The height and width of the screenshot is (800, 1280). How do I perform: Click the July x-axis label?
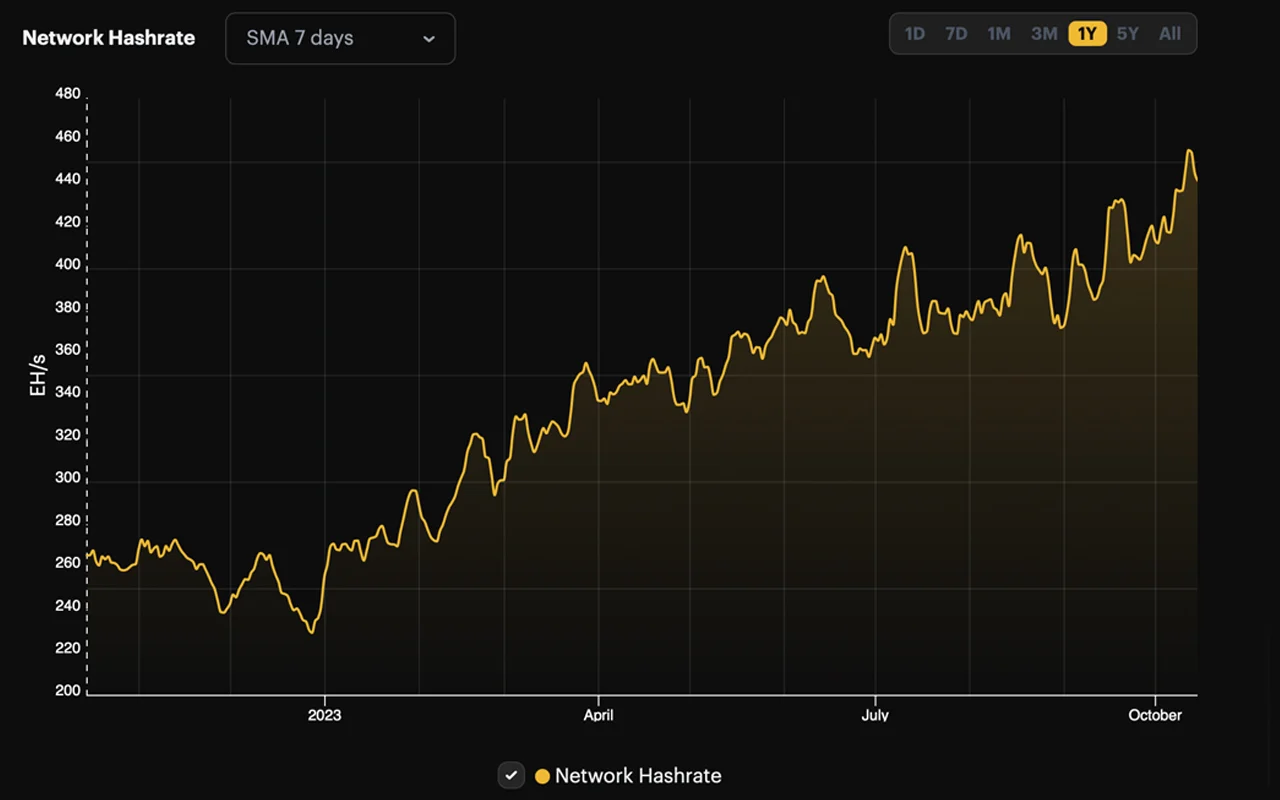(875, 715)
